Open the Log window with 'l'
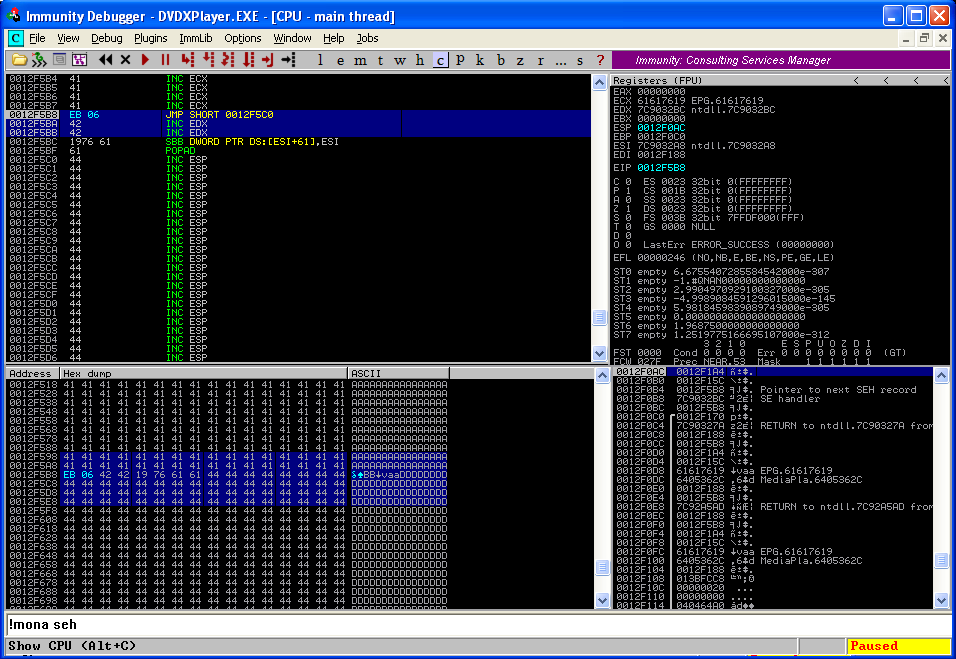The width and height of the screenshot is (956, 659). click(x=320, y=60)
